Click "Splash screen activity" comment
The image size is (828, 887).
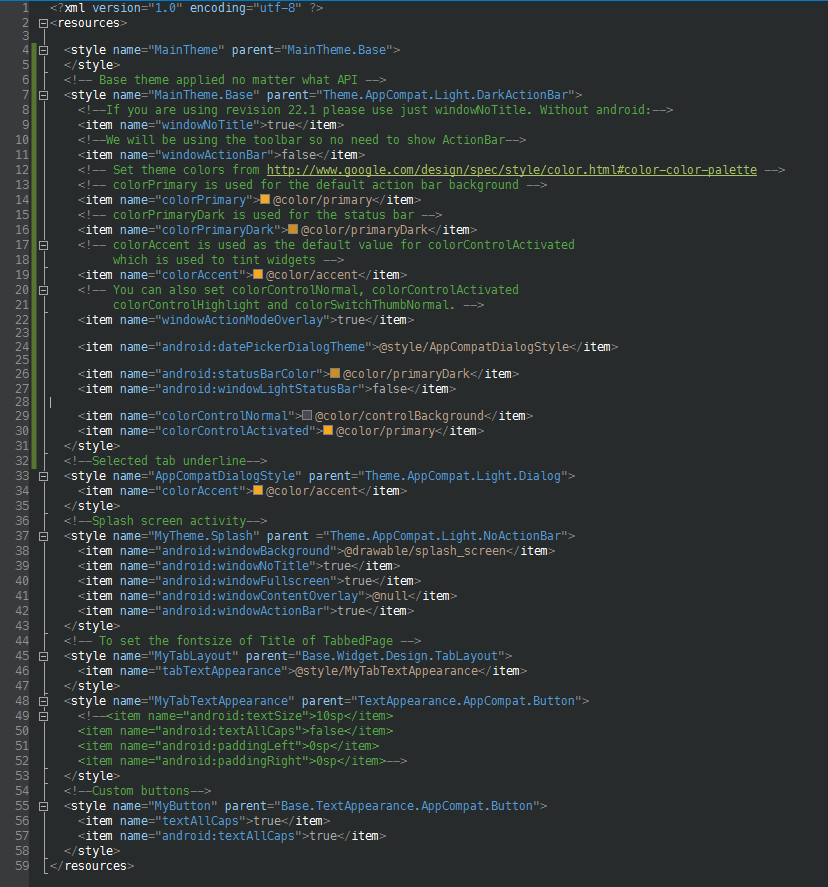169,520
